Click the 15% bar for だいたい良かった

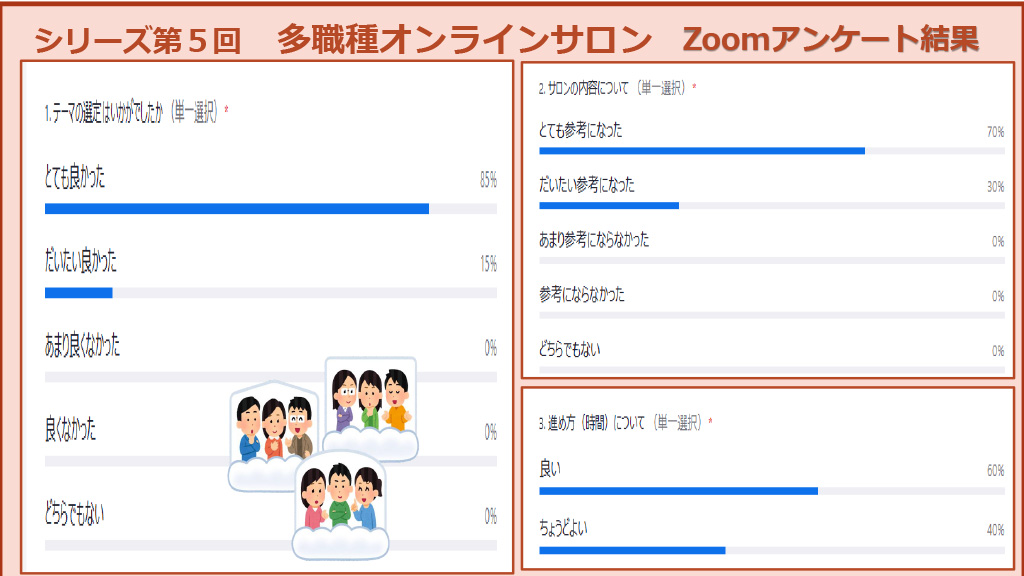(79, 293)
